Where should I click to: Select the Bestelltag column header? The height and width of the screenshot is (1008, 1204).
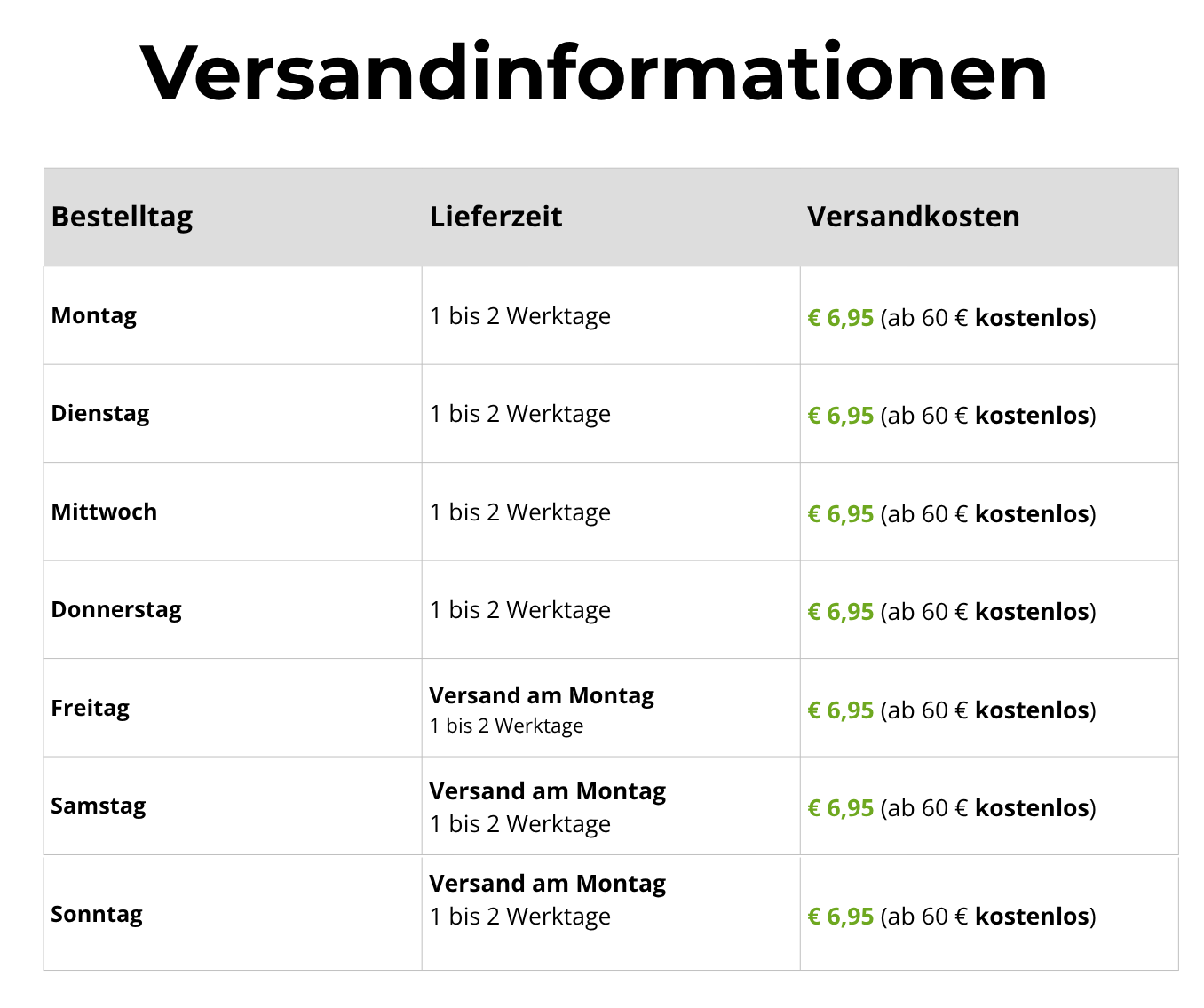tap(122, 218)
